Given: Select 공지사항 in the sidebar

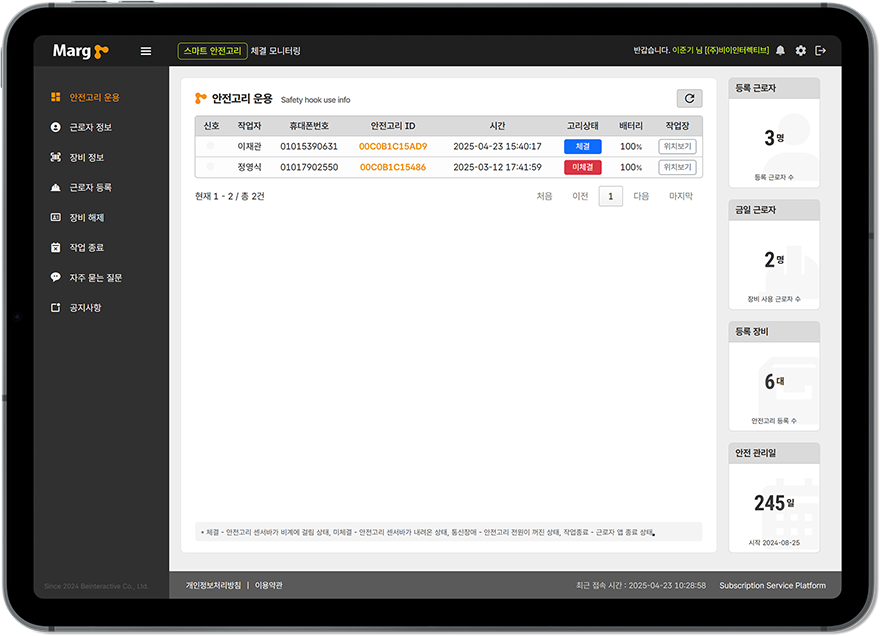Looking at the screenshot, I should [84, 307].
